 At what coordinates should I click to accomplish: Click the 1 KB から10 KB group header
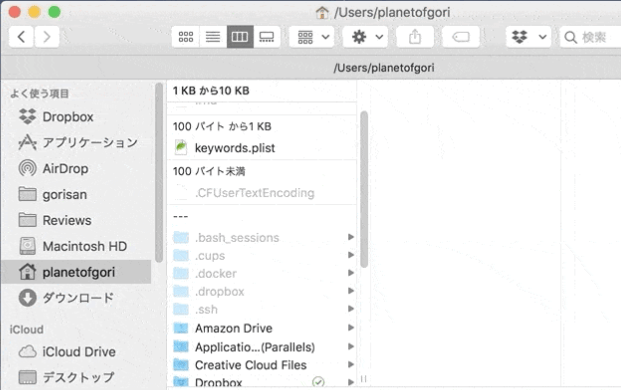pos(211,91)
